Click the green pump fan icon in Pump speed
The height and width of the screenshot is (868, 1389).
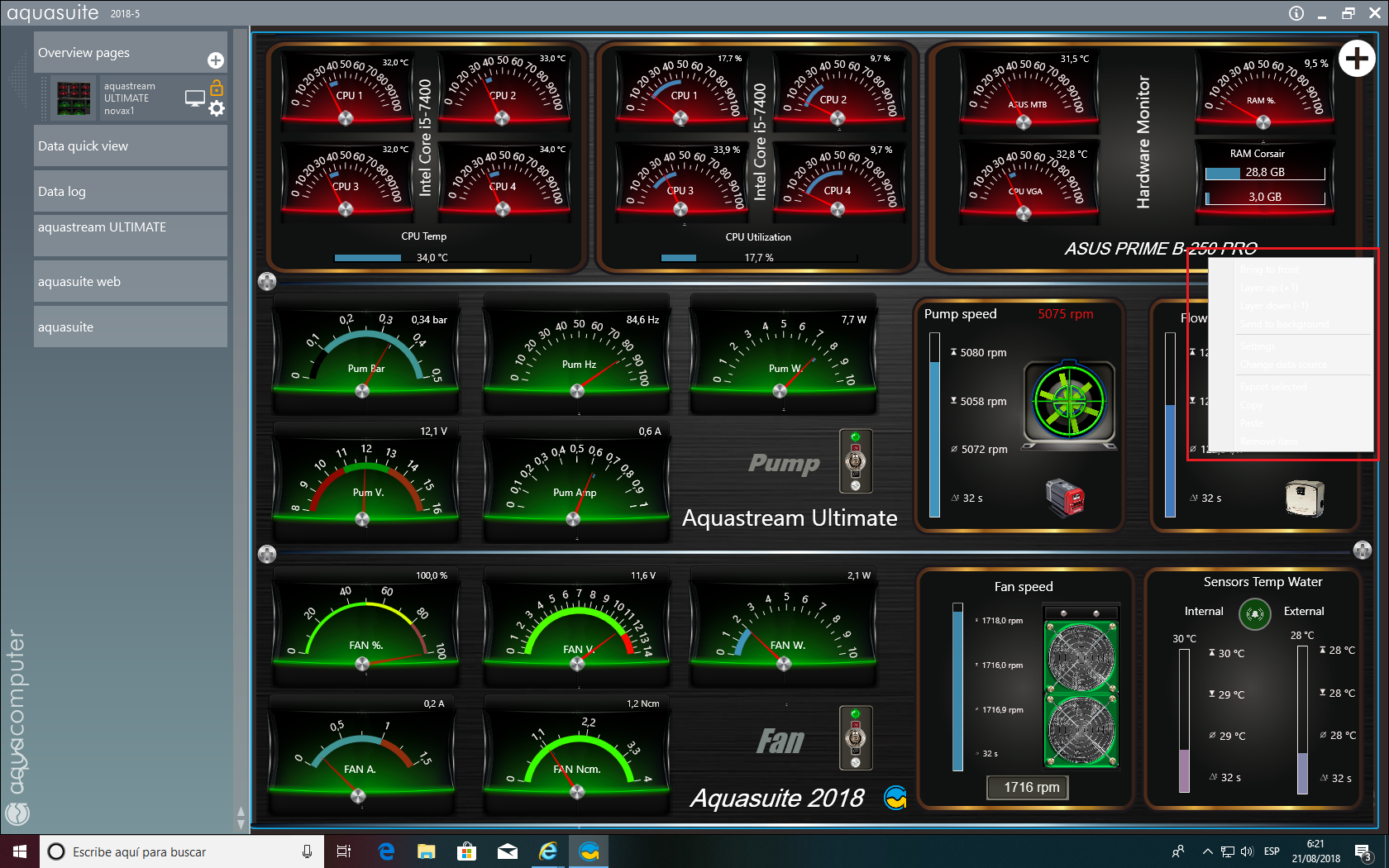tap(1069, 403)
